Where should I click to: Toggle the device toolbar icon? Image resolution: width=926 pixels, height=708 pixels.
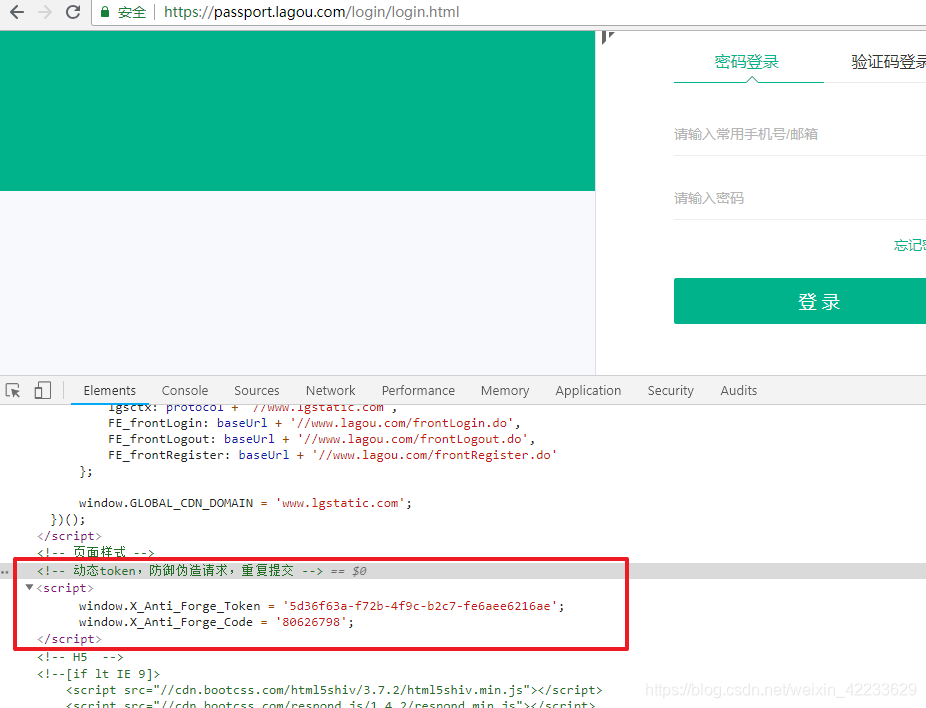(43, 390)
